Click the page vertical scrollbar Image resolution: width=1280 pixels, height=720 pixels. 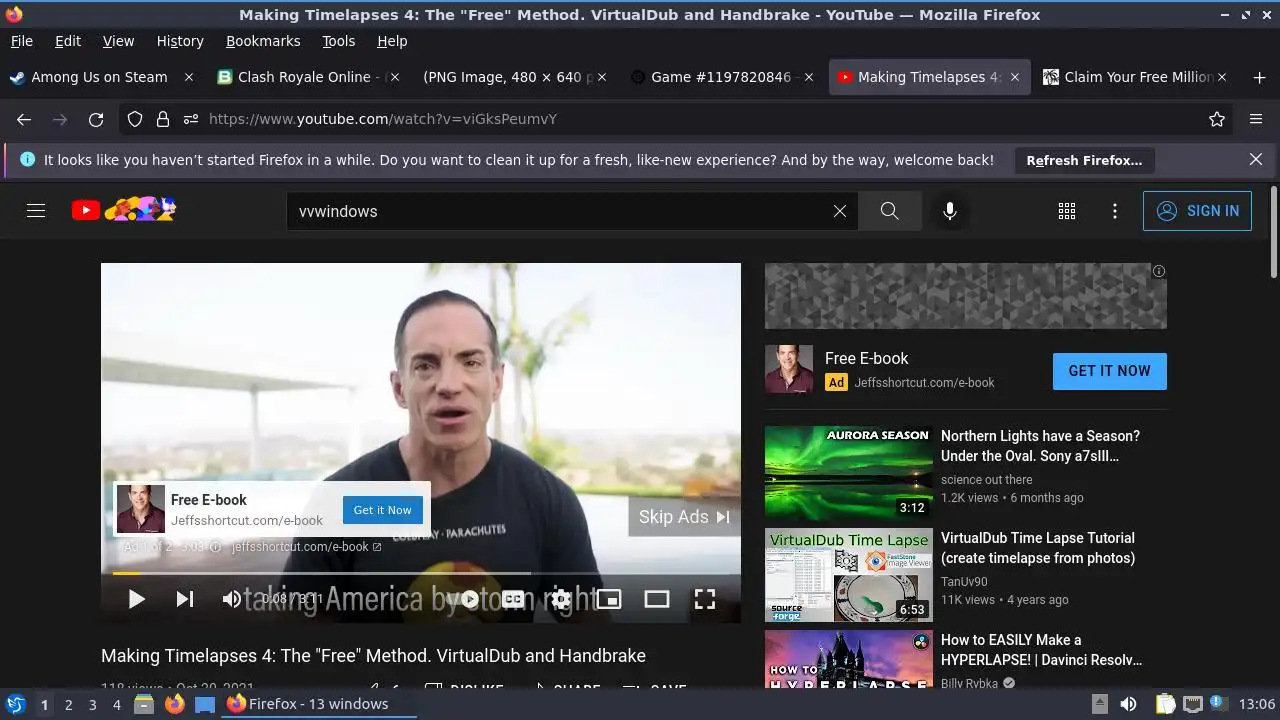(1273, 233)
